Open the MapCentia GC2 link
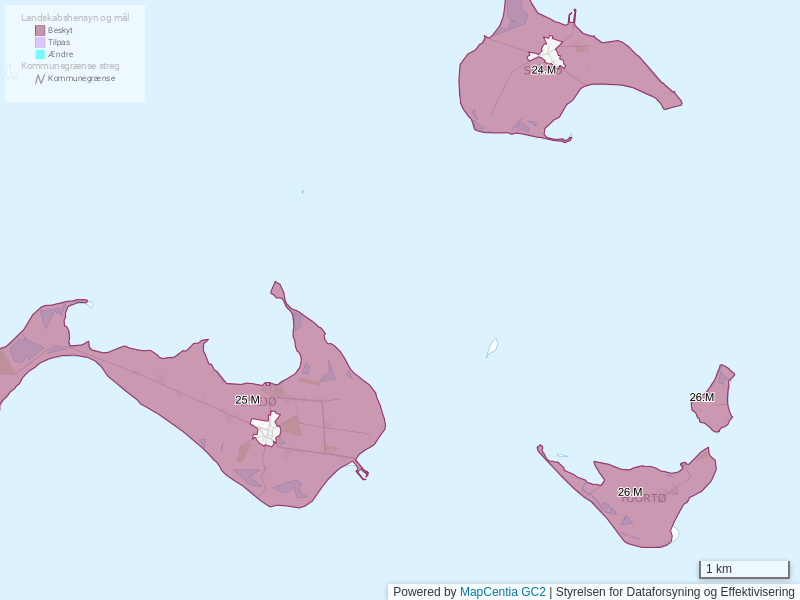The height and width of the screenshot is (600, 800). [x=502, y=592]
